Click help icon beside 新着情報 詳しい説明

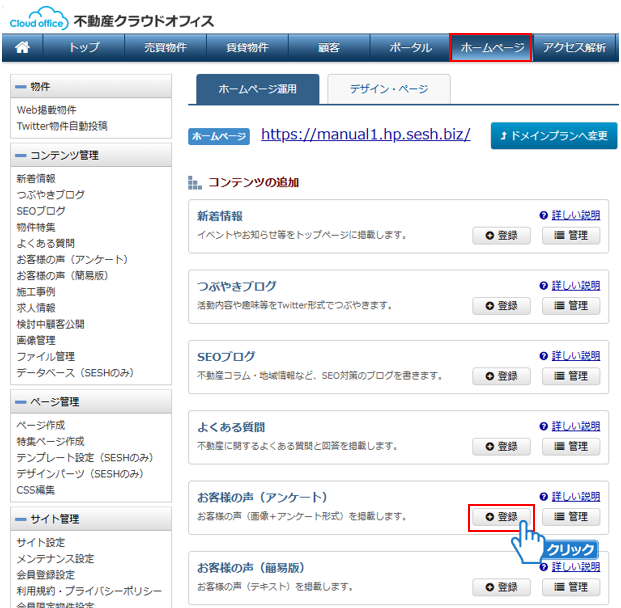click(x=543, y=215)
